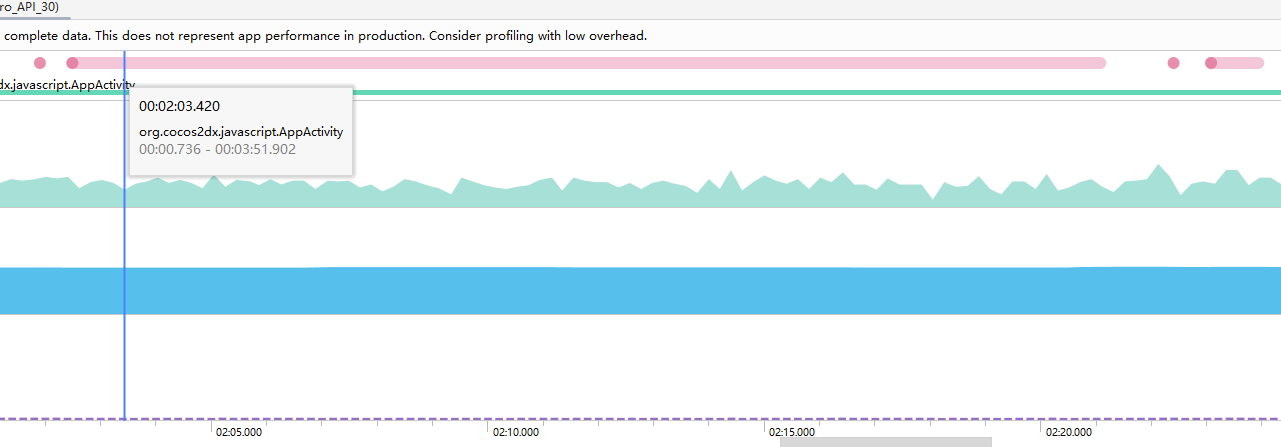The height and width of the screenshot is (447, 1281).
Task: Click the 02:15.000 label on the time axis
Action: point(793,432)
